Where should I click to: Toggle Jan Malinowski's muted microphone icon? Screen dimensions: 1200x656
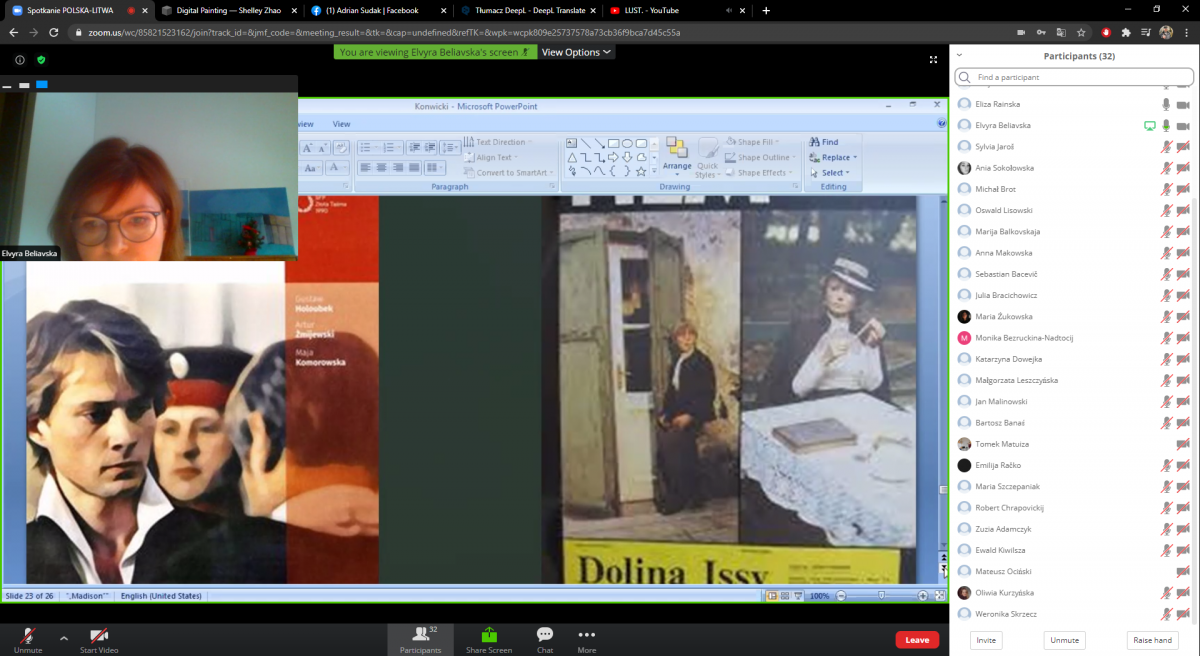(1166, 401)
